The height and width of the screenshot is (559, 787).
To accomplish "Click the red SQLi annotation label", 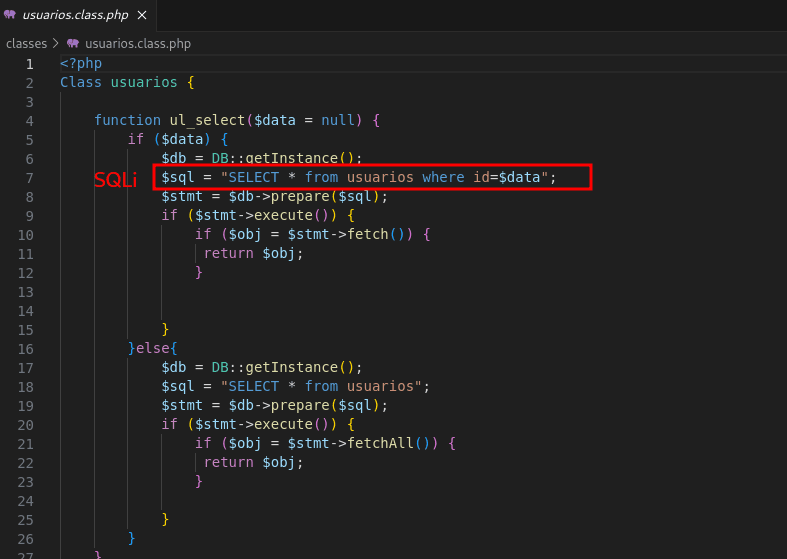I will 115,179.
